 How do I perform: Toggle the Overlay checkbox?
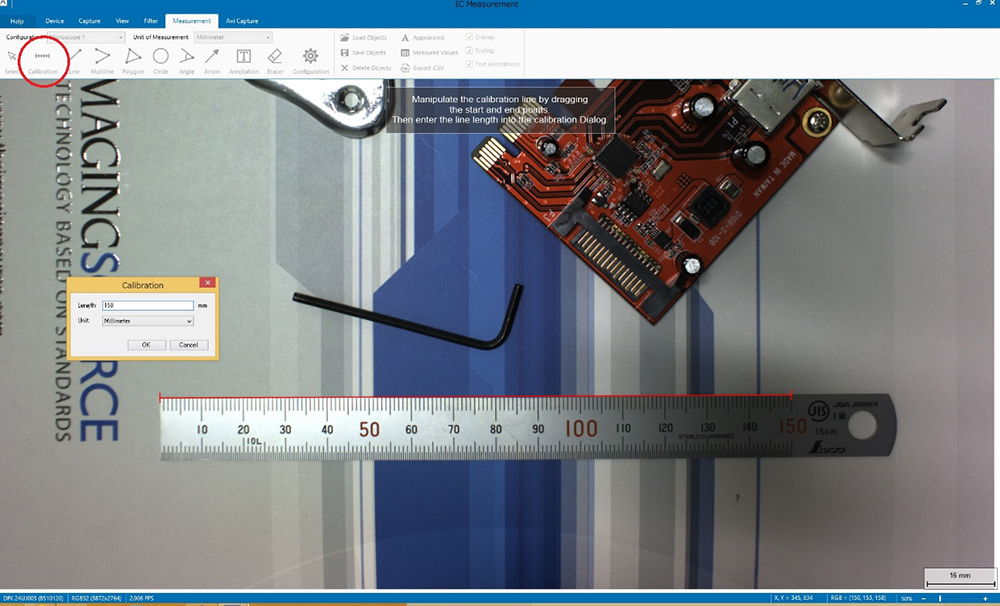point(469,37)
